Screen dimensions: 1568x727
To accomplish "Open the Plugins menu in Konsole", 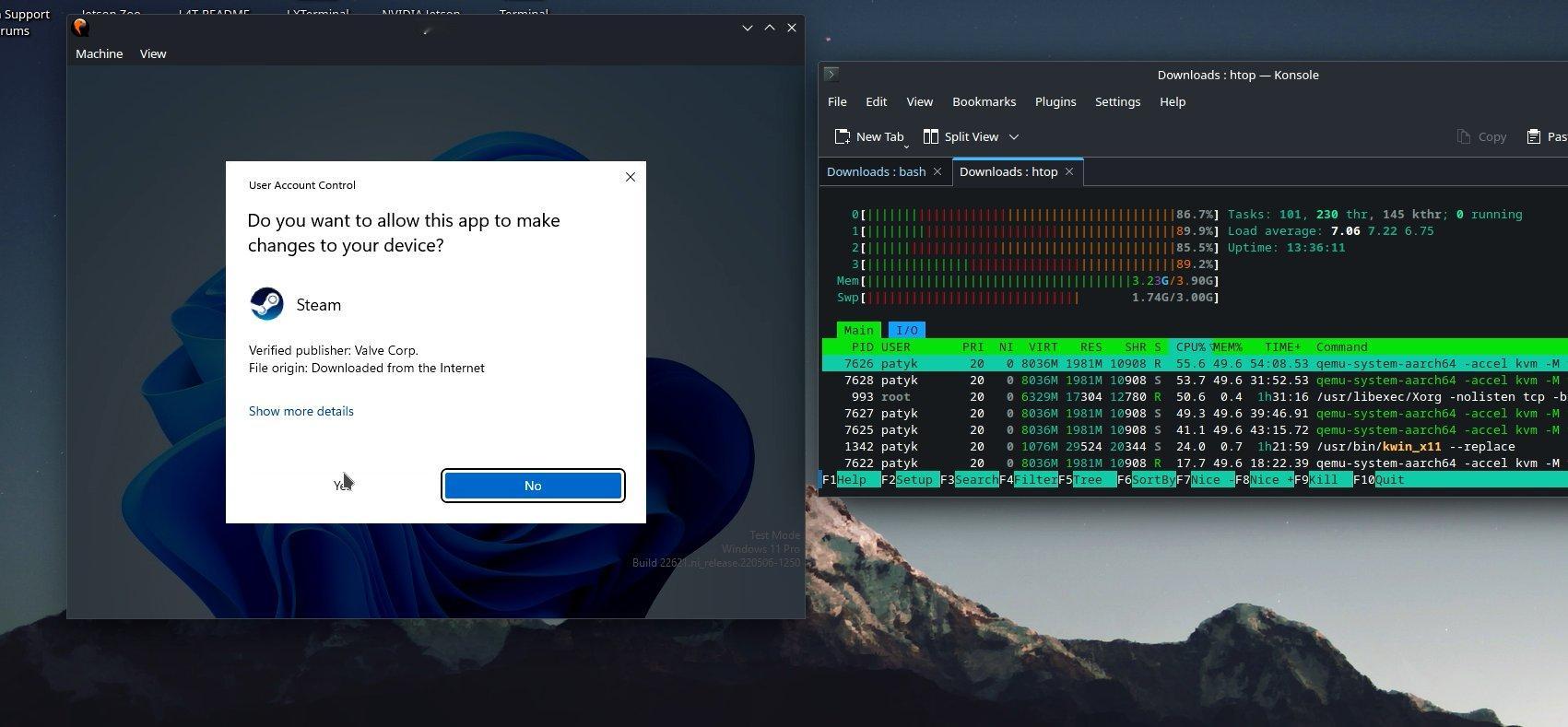I will click(x=1055, y=101).
